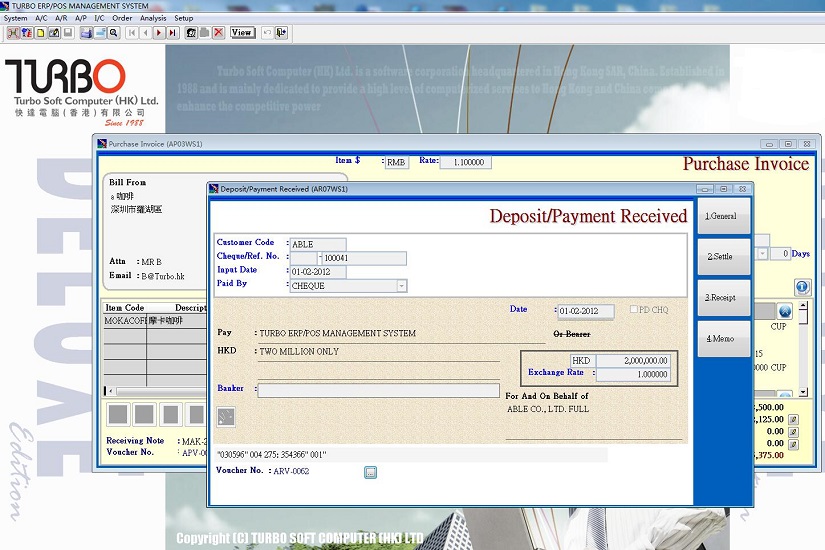Switch to the 4.Memo section
Screen dimensions: 825x550
click(x=724, y=338)
